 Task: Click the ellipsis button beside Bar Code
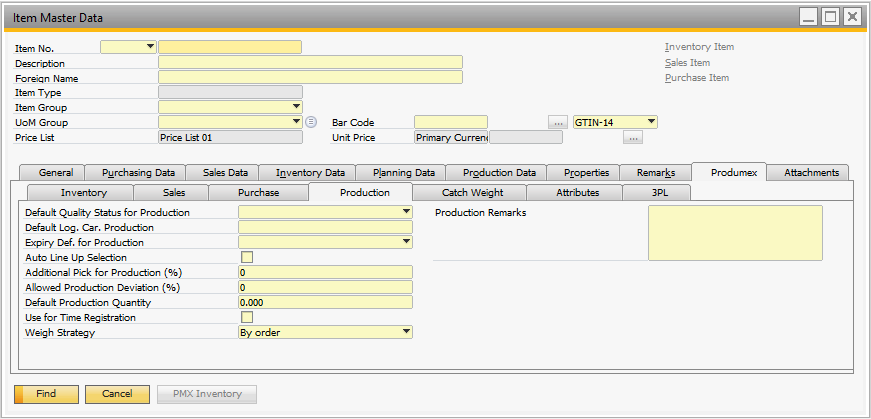559,122
